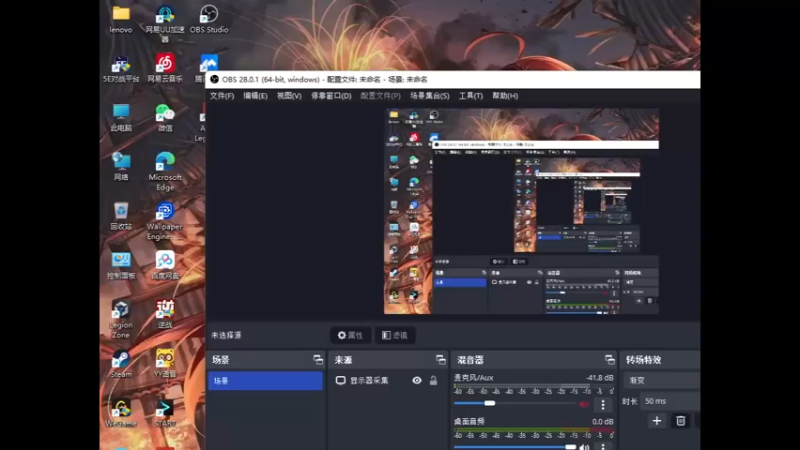
Task: Click the 属性 properties button
Action: [x=351, y=335]
